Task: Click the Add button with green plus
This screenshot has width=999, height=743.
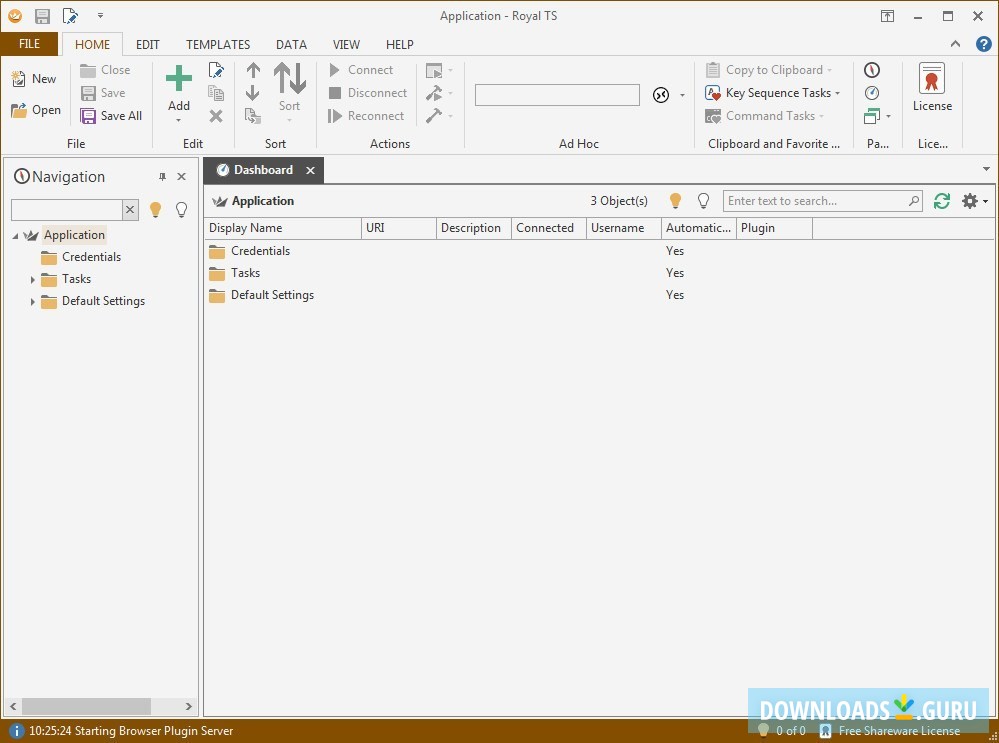Action: click(179, 88)
